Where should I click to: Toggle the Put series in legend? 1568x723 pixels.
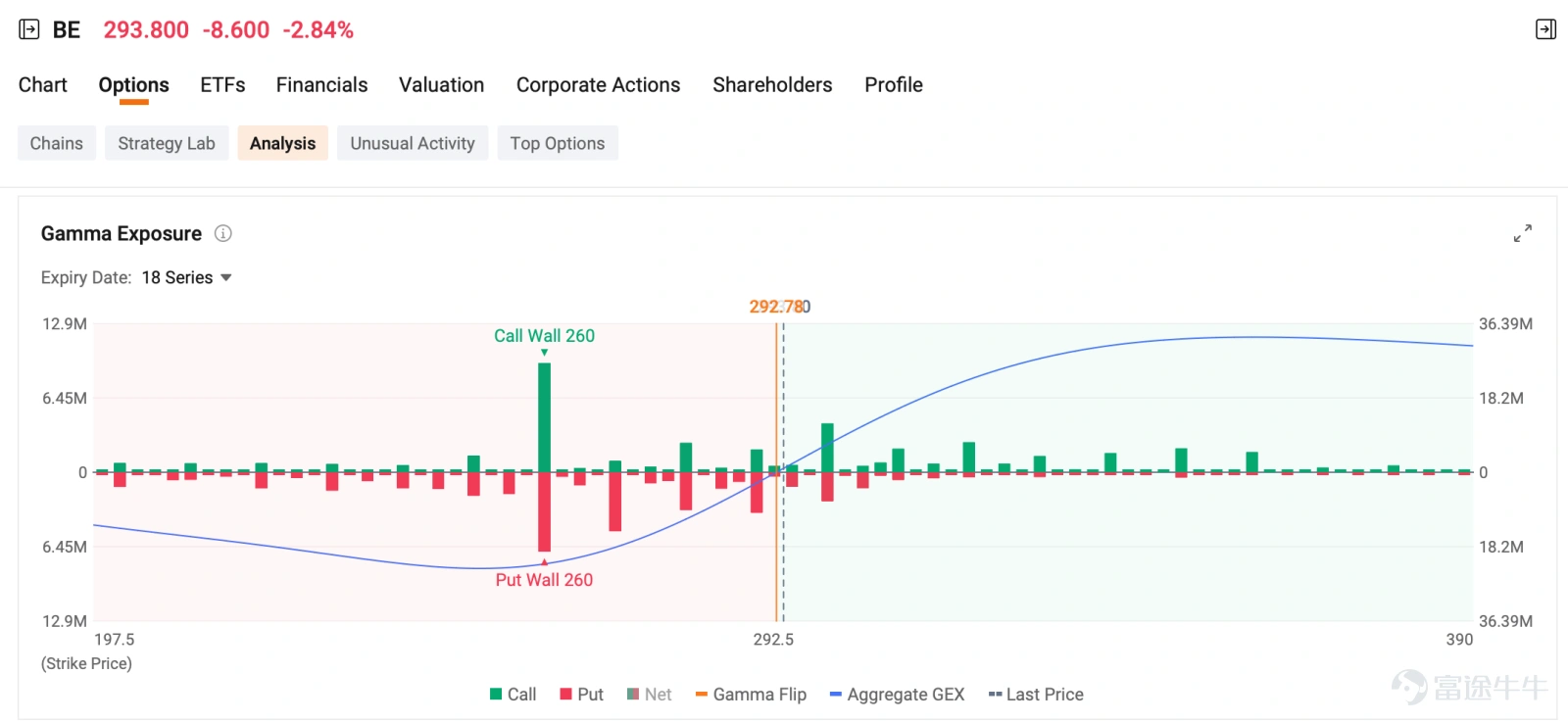[581, 695]
